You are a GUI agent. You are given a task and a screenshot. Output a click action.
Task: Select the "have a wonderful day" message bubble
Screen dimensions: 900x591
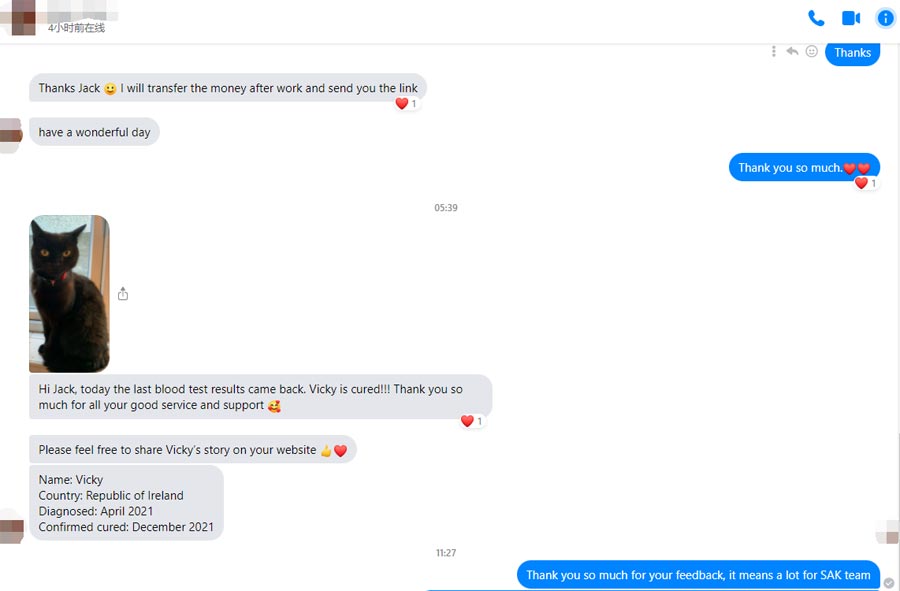point(94,132)
